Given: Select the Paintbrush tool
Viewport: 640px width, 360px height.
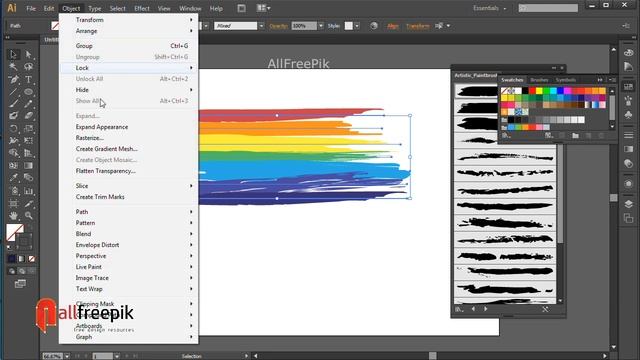Looking at the screenshot, I should pos(13,104).
